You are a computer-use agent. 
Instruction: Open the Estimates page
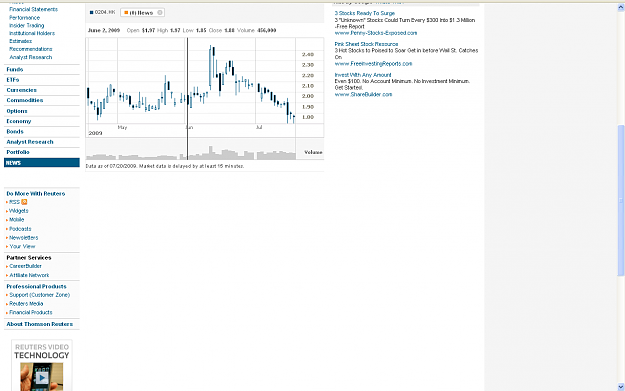pos(21,41)
